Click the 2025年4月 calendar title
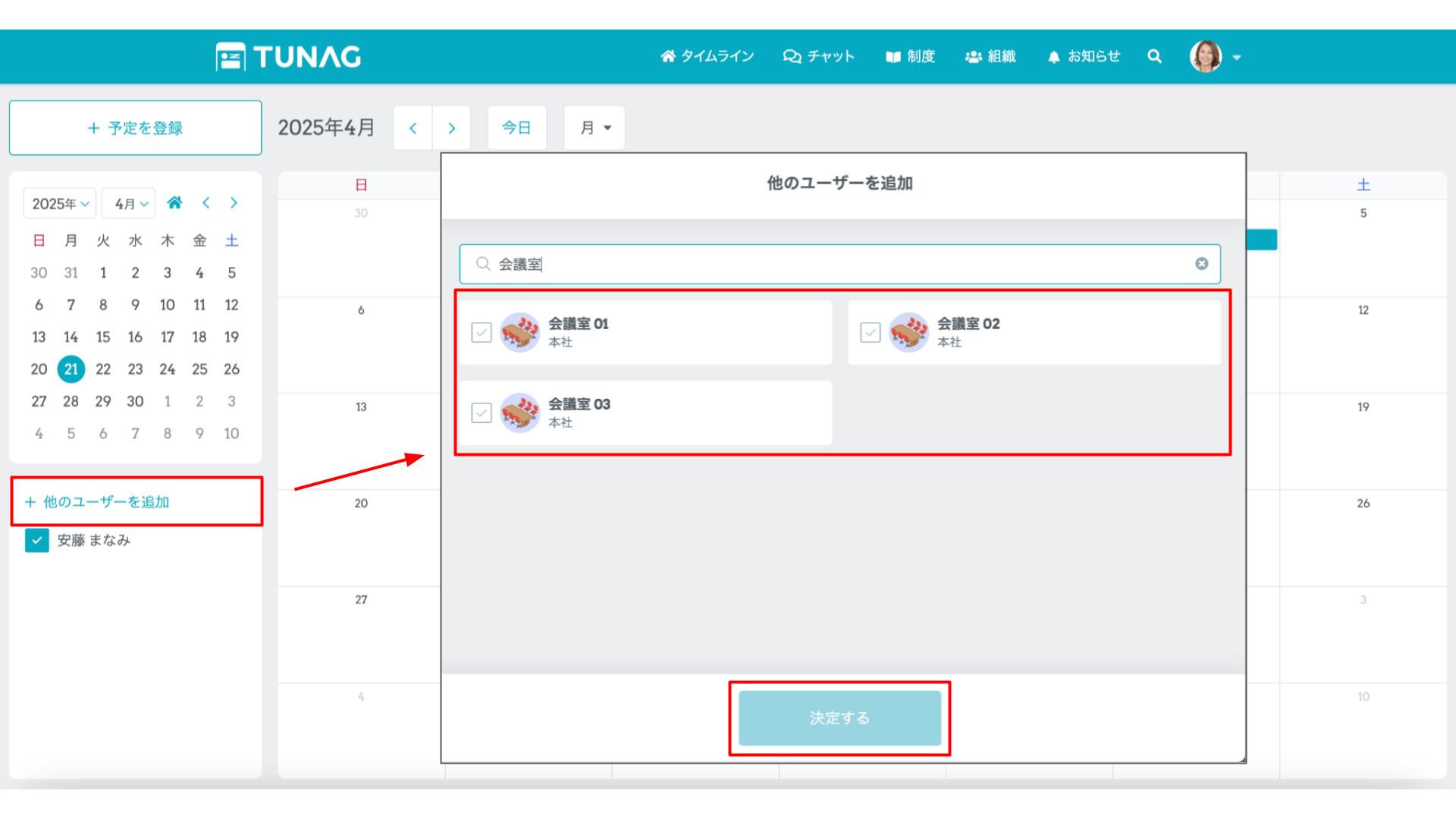1456x819 pixels. coord(326,127)
